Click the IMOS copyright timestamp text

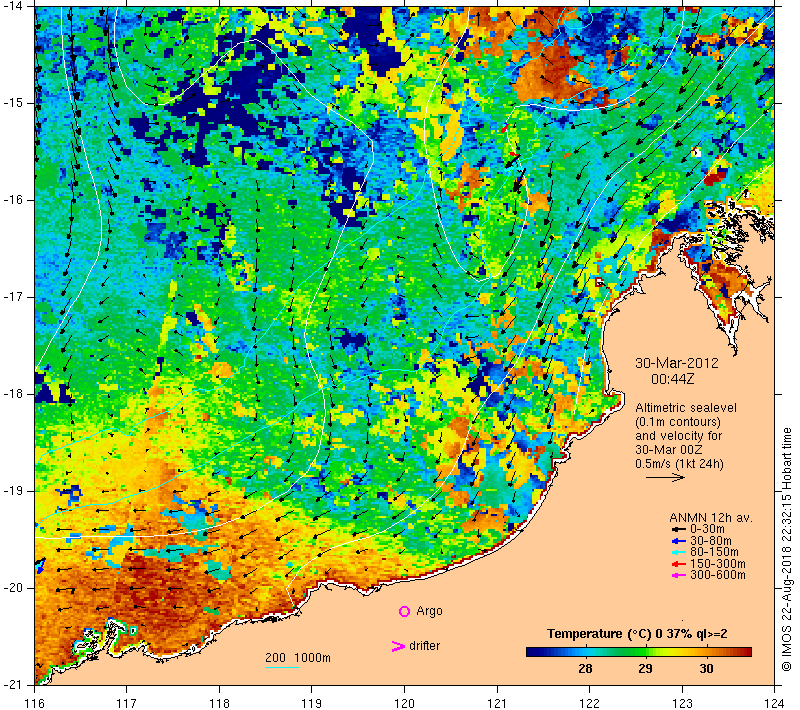pyautogui.click(x=786, y=550)
